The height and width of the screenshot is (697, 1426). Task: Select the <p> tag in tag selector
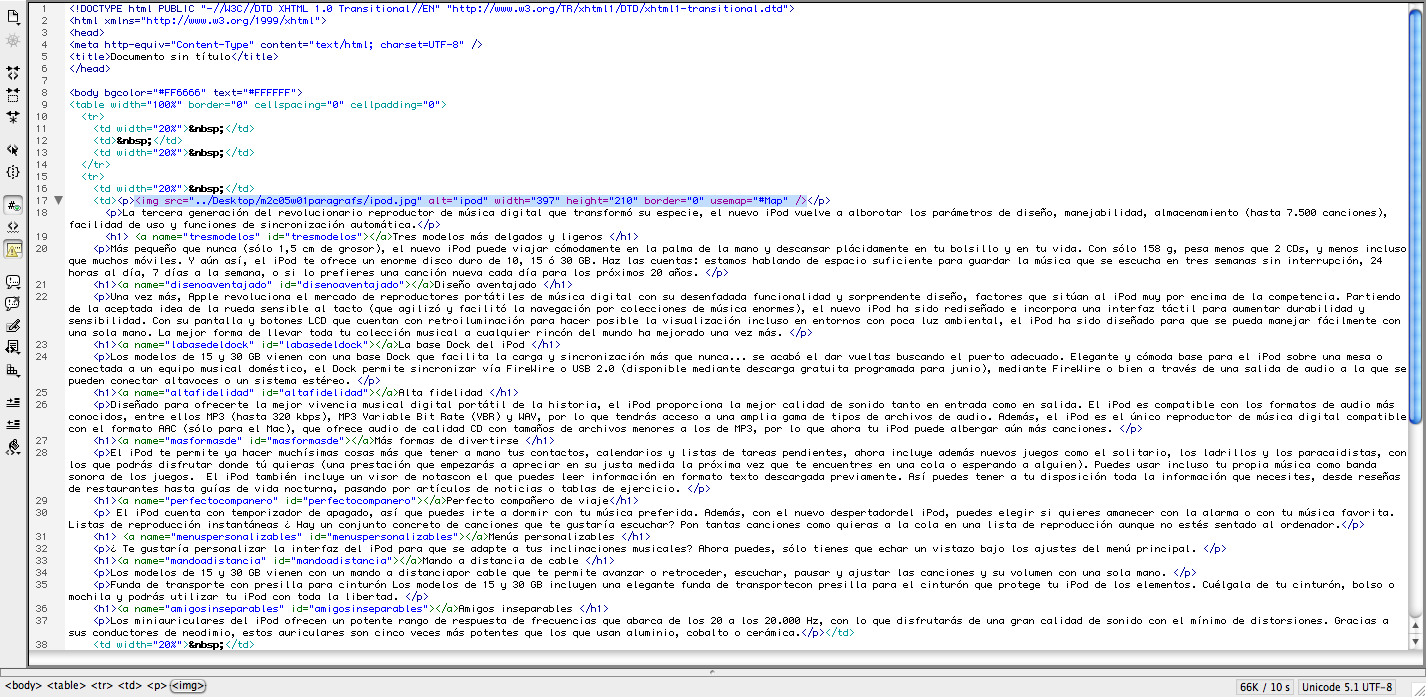[156, 686]
